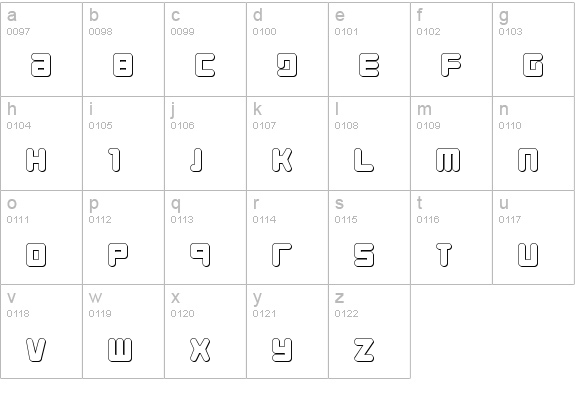Pick the q glyph cell 0113
Screen dimensions: 575x414
(205, 237)
